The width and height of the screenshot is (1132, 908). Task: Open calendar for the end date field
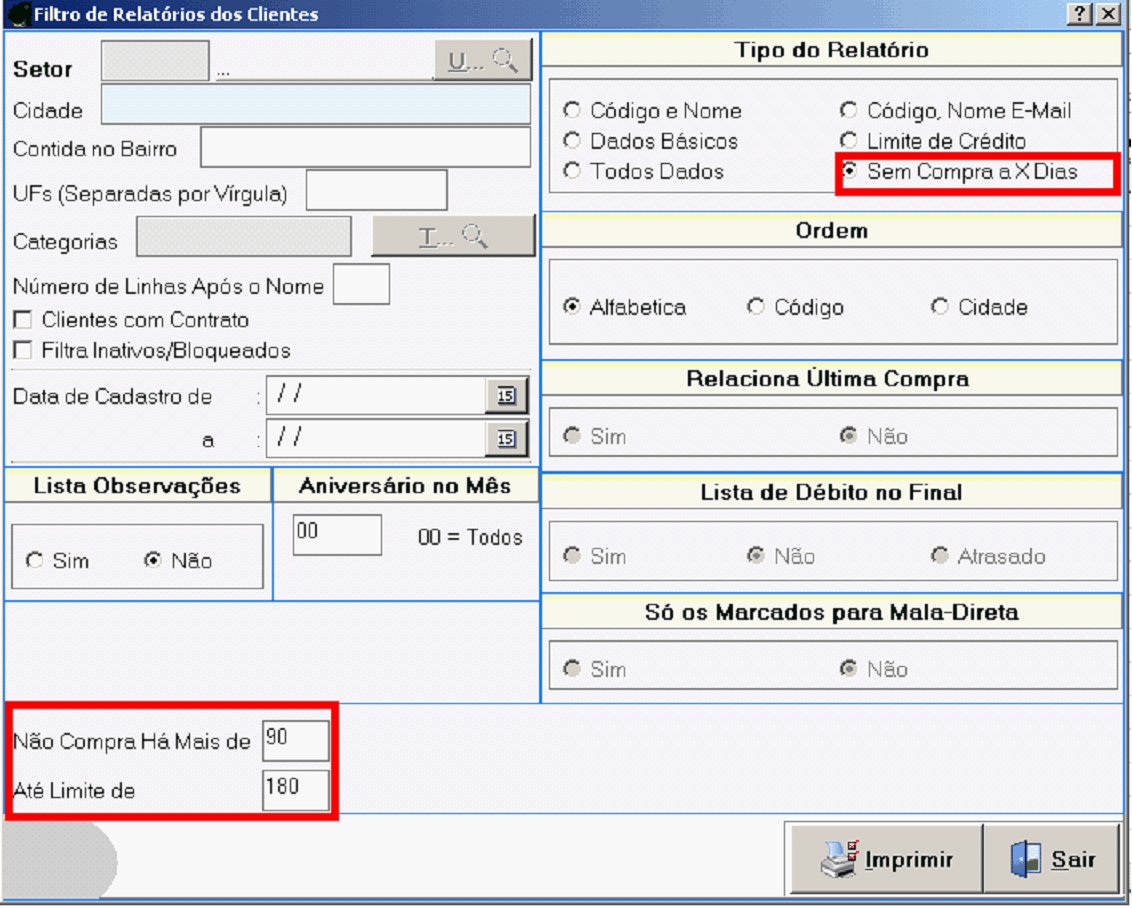[506, 438]
